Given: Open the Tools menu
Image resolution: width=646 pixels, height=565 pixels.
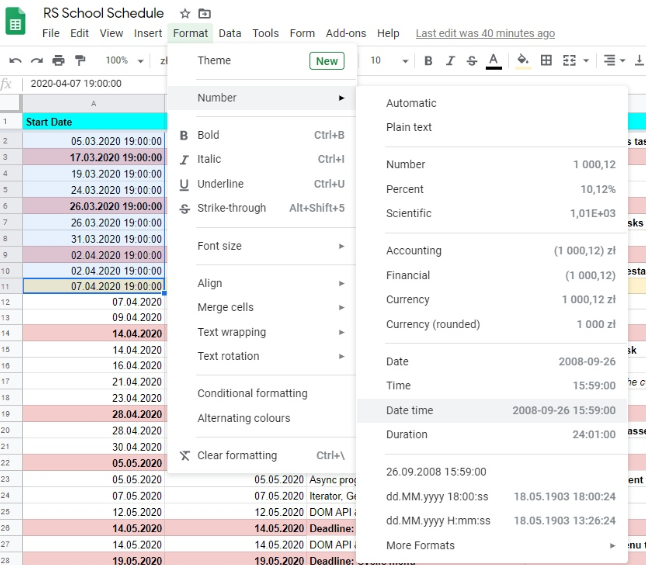Looking at the screenshot, I should coord(266,33).
